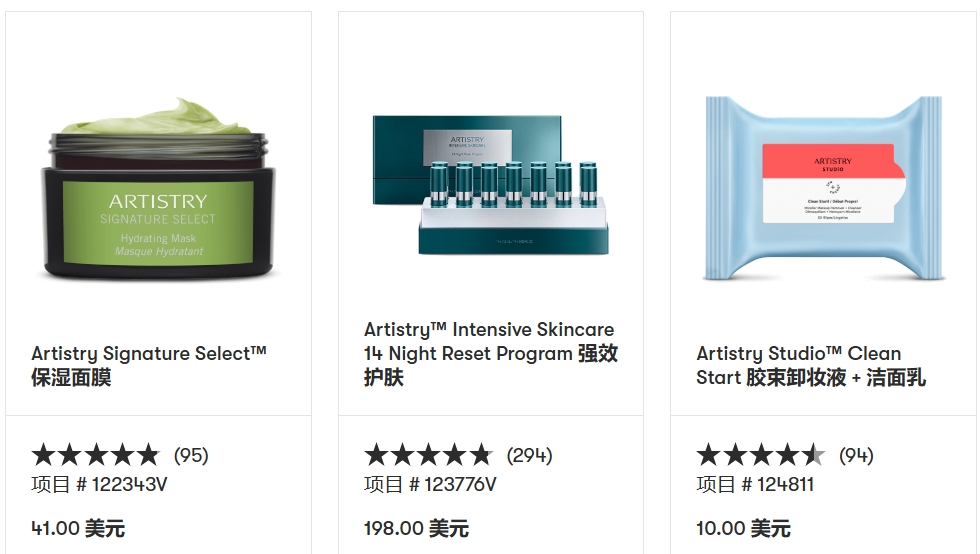Click the half-filled fifth star on Clean Start

(x=813, y=455)
